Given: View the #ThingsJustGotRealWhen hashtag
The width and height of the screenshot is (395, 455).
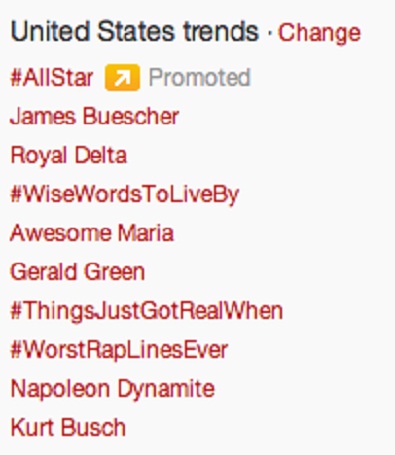Looking at the screenshot, I should point(147,311).
